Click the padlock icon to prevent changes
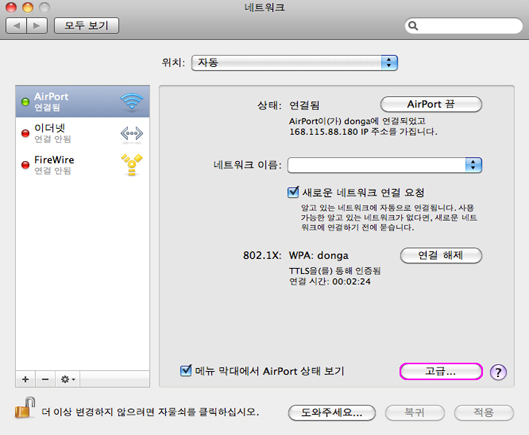 (25, 408)
